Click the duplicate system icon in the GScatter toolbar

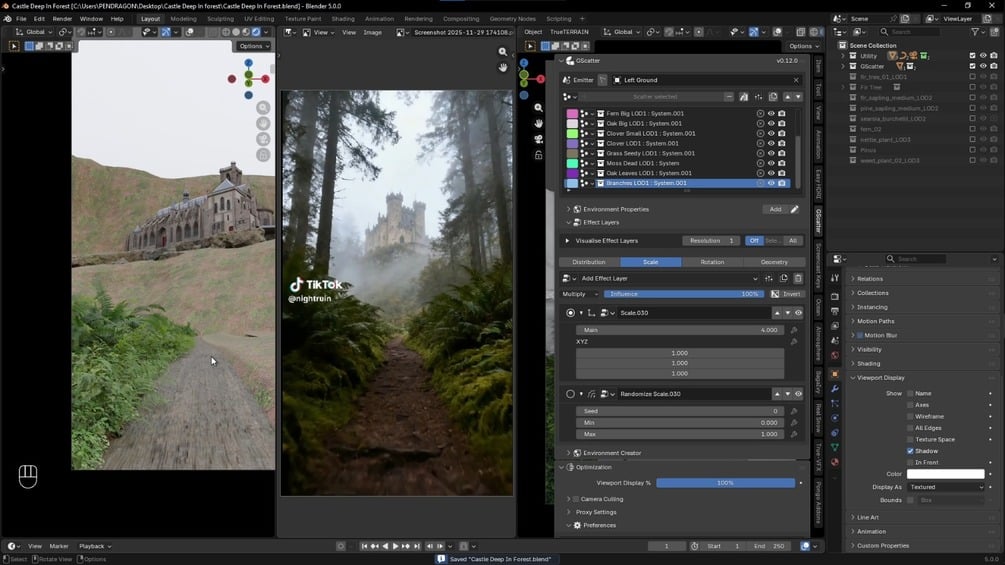click(773, 97)
